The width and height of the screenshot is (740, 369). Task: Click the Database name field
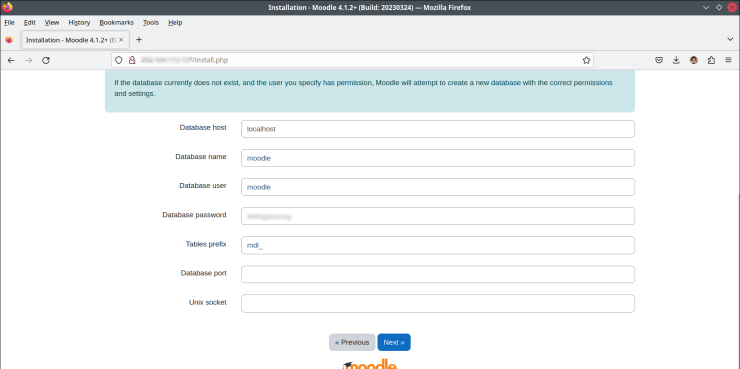click(x=437, y=158)
